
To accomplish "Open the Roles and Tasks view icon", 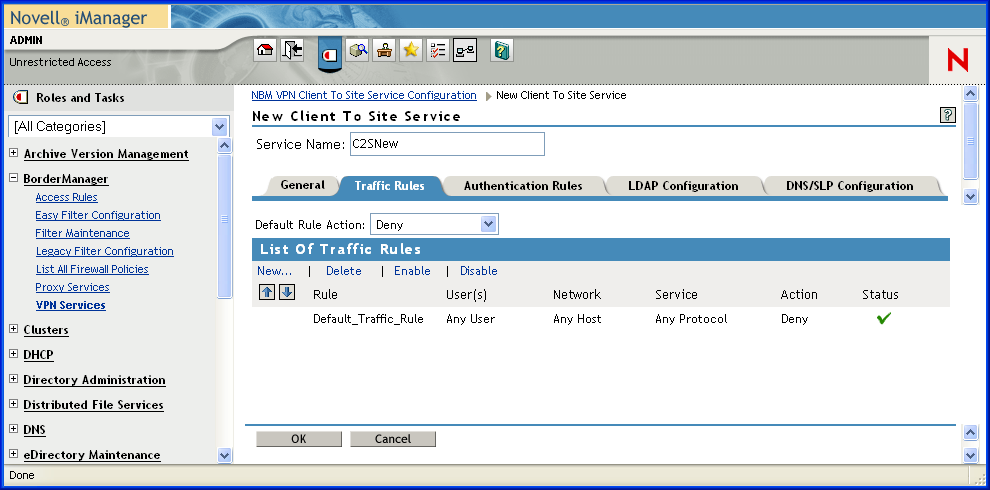I will [330, 53].
